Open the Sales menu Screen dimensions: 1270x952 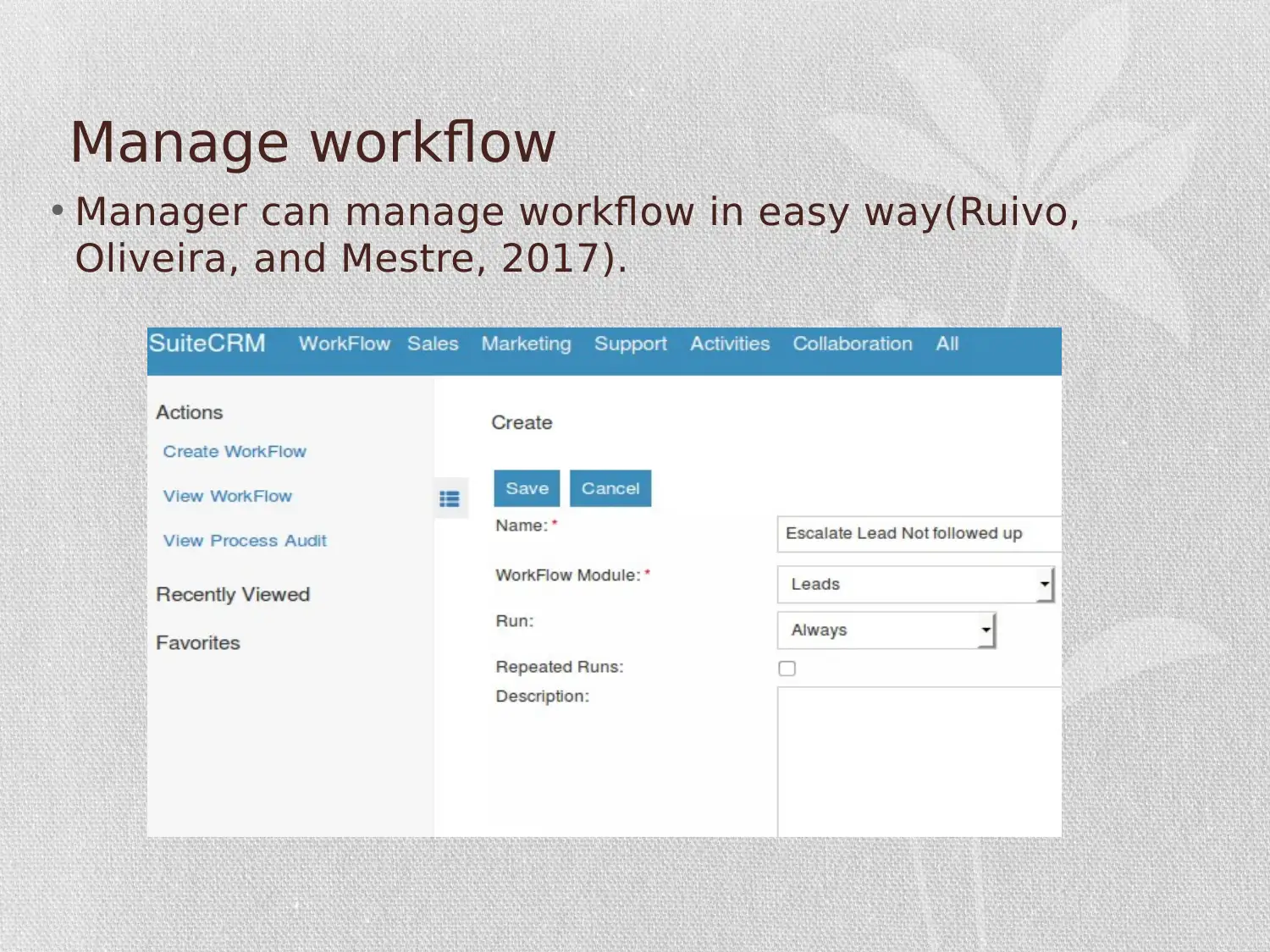click(433, 344)
